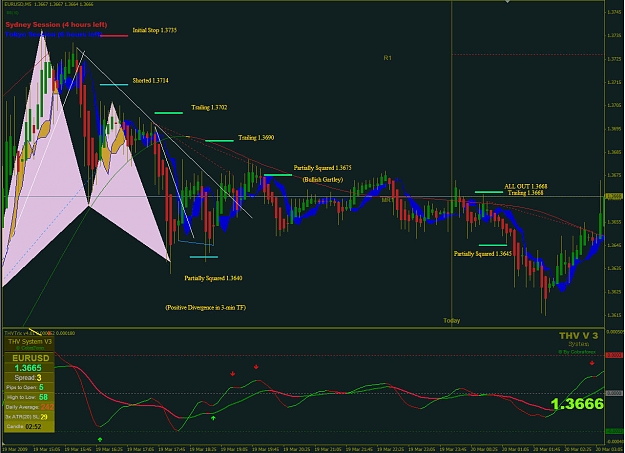Click the "THV V 3" logo in the indicator window
The height and width of the screenshot is (453, 625).
click(578, 336)
